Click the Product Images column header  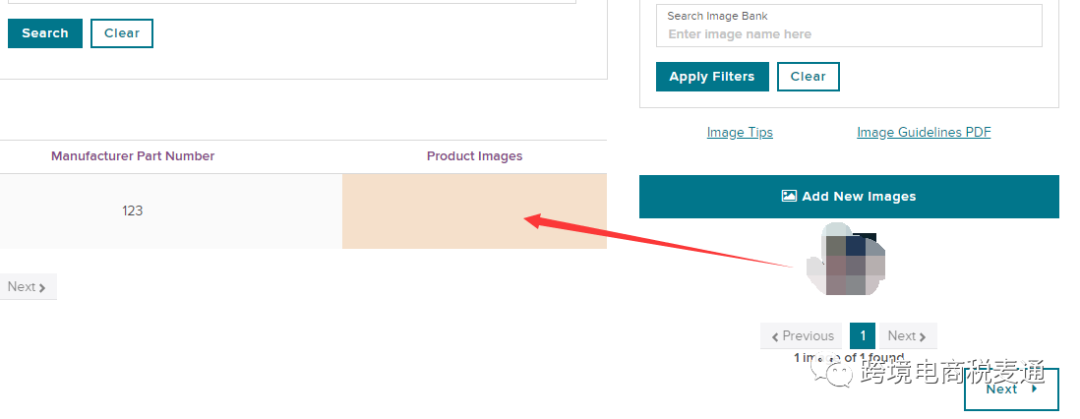[475, 156]
